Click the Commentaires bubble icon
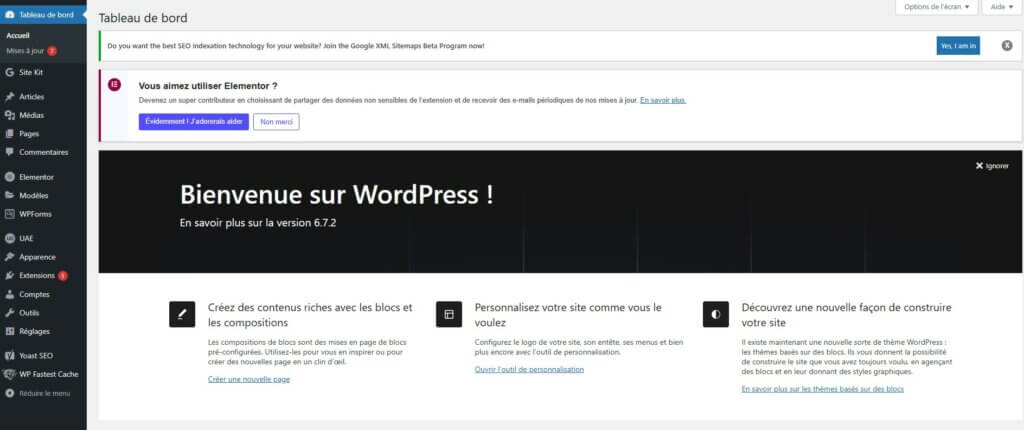The width and height of the screenshot is (1024, 430). [x=9, y=152]
